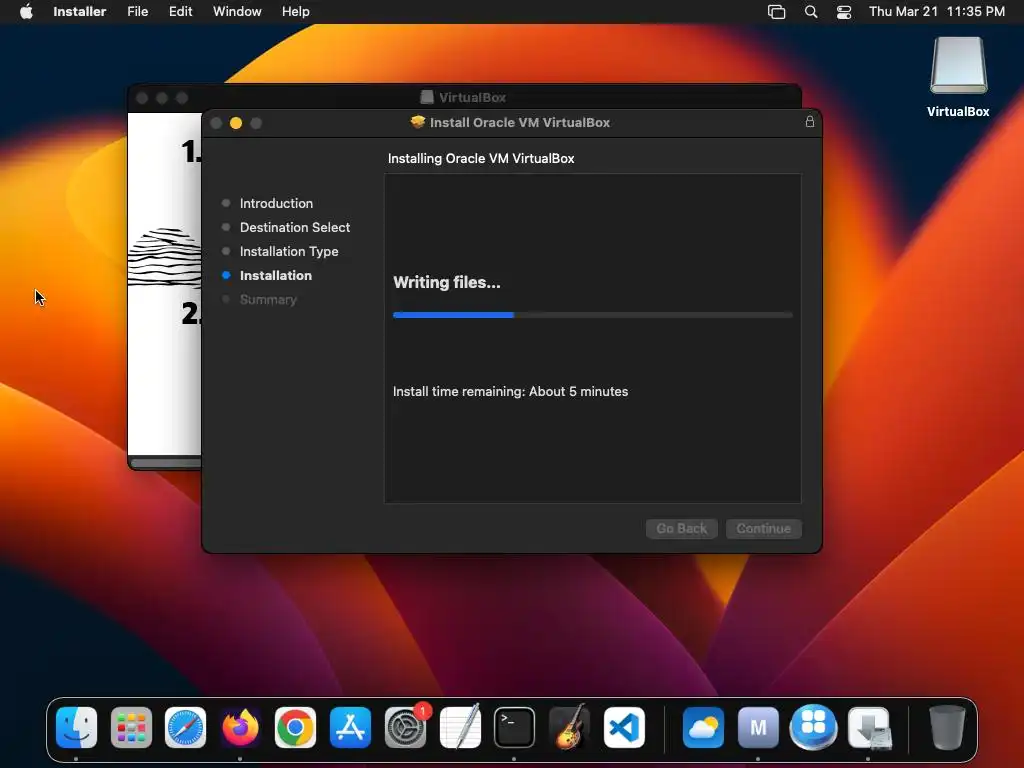Click the VirtualBox package icon in title bar
1024x768 pixels.
(x=417, y=122)
